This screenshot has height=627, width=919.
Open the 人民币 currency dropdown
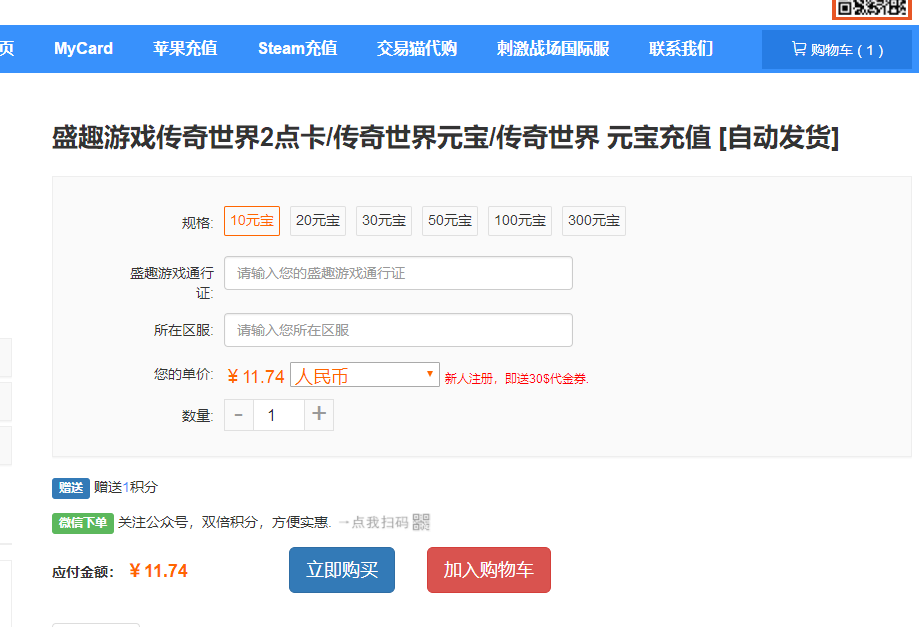pyautogui.click(x=365, y=375)
